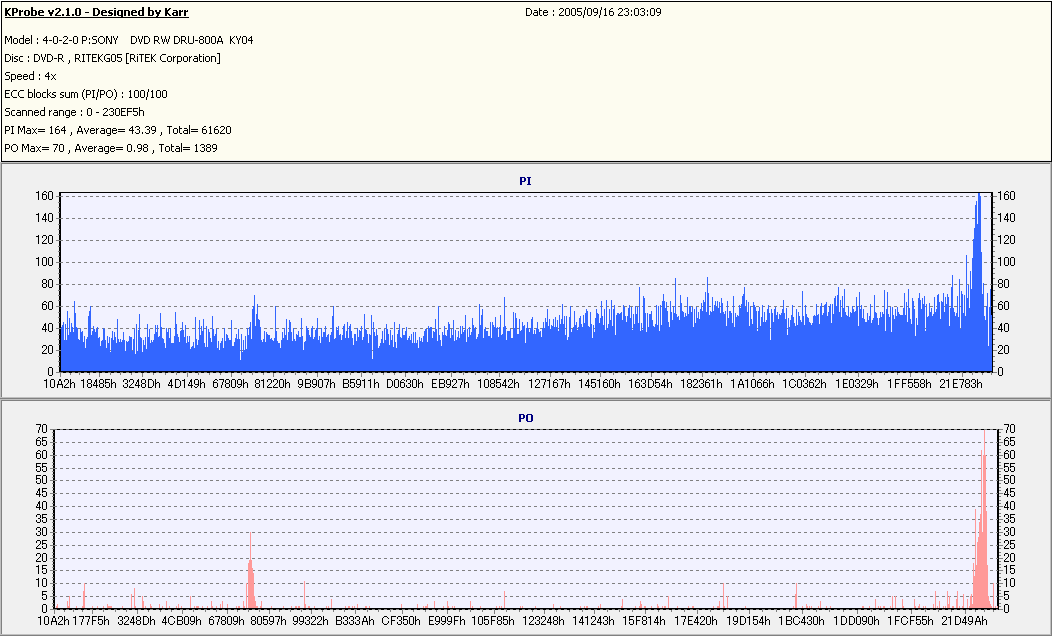The image size is (1052, 636).
Task: Click the 145160h axis label
Action: click(x=599, y=384)
